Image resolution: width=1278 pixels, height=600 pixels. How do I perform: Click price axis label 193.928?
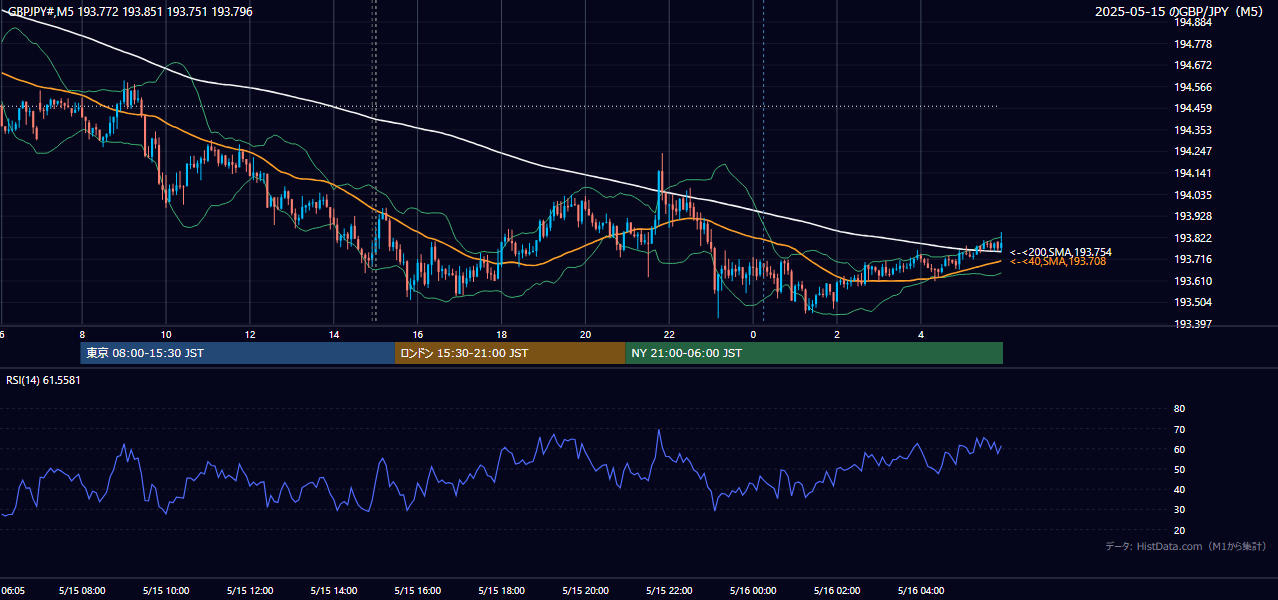pos(1193,216)
